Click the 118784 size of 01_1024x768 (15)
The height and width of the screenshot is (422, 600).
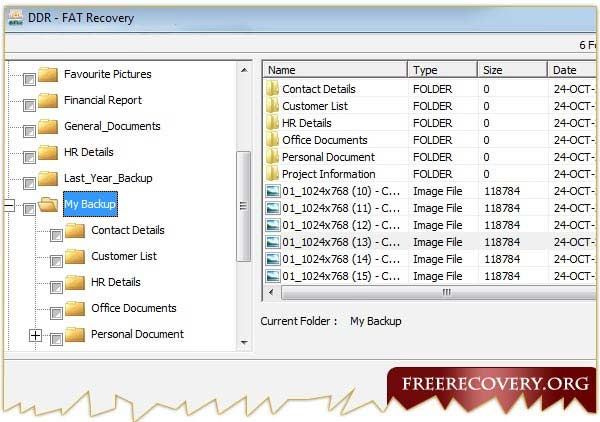[502, 276]
